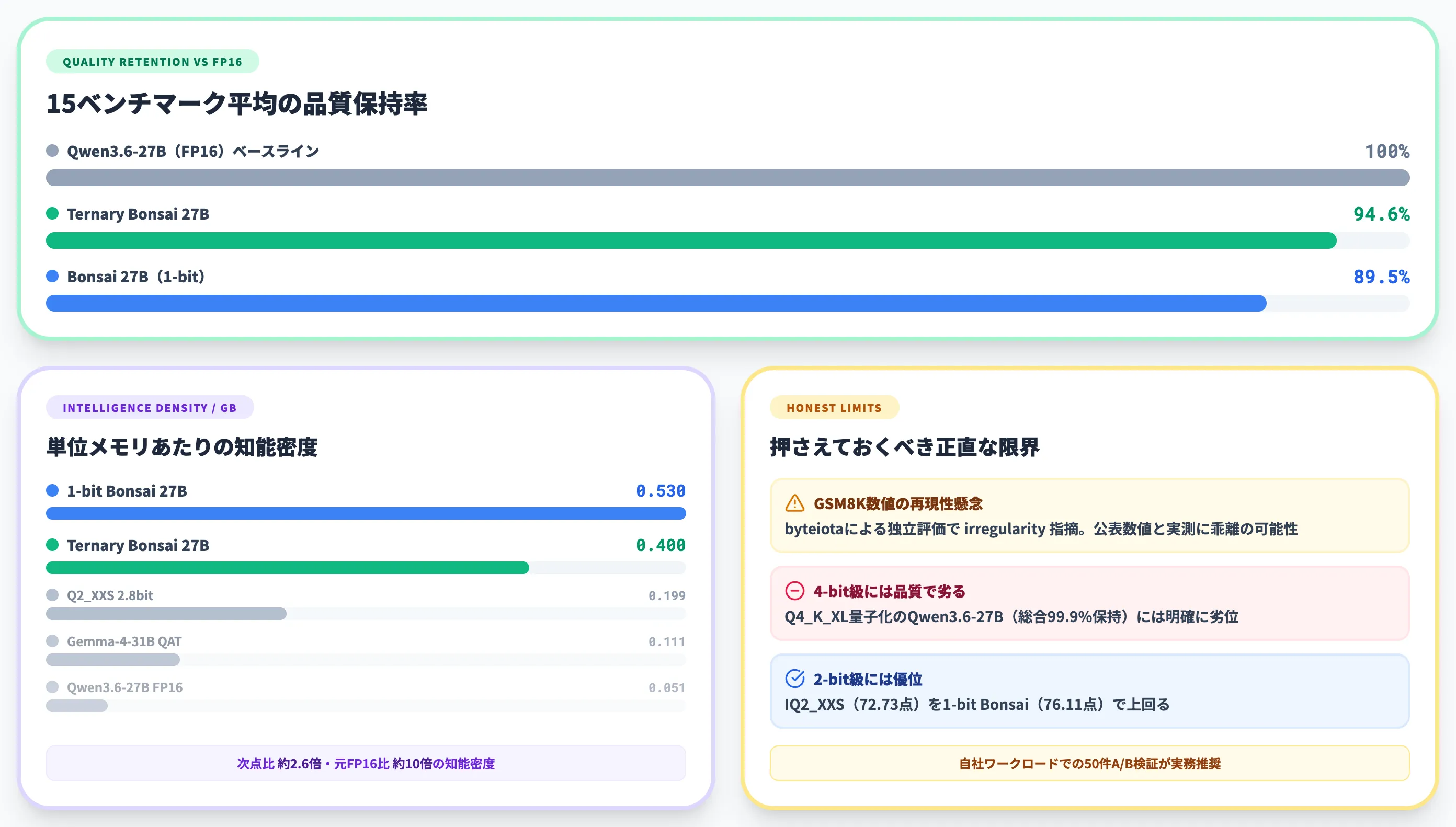This screenshot has height=827, width=1456.
Task: Click the green 94.6% quality retention bar
Action: pyautogui.click(x=691, y=240)
